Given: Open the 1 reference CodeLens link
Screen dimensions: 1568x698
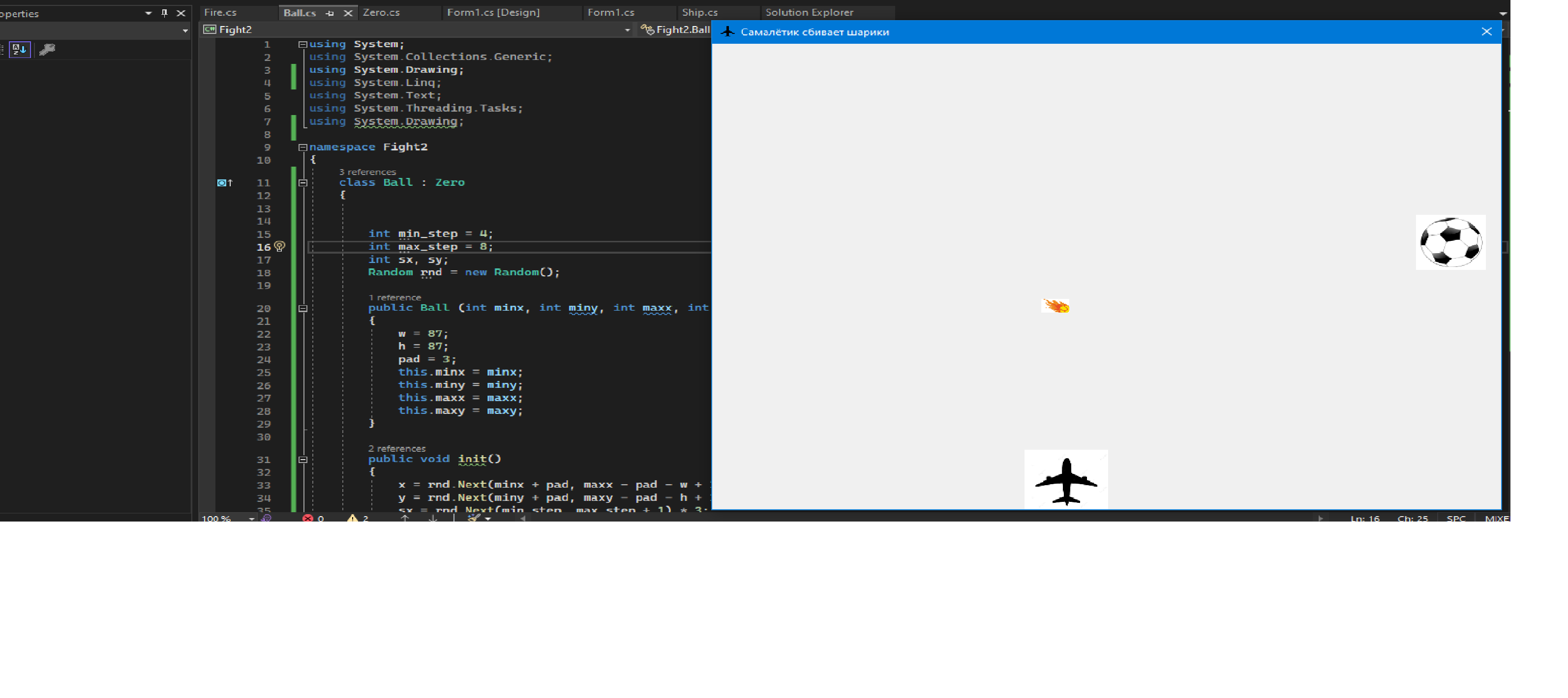Looking at the screenshot, I should [x=394, y=297].
